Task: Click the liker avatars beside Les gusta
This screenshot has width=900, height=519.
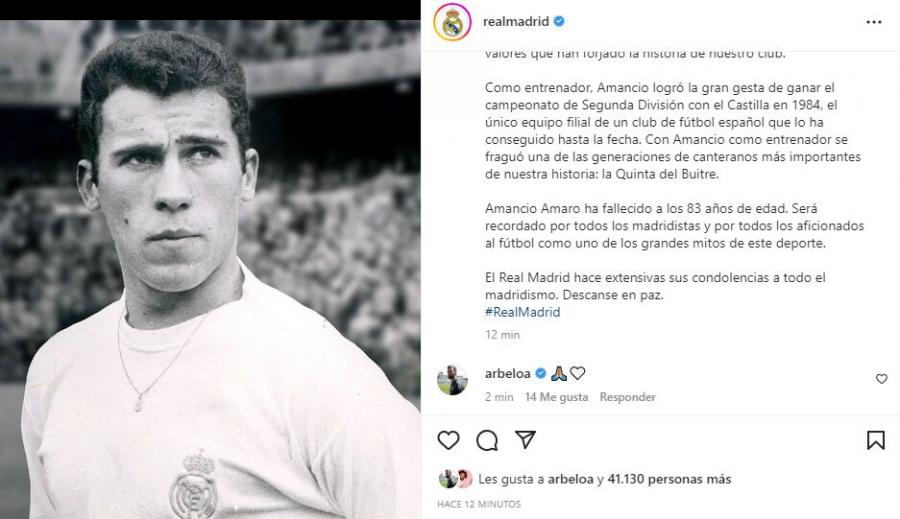Action: pyautogui.click(x=455, y=479)
